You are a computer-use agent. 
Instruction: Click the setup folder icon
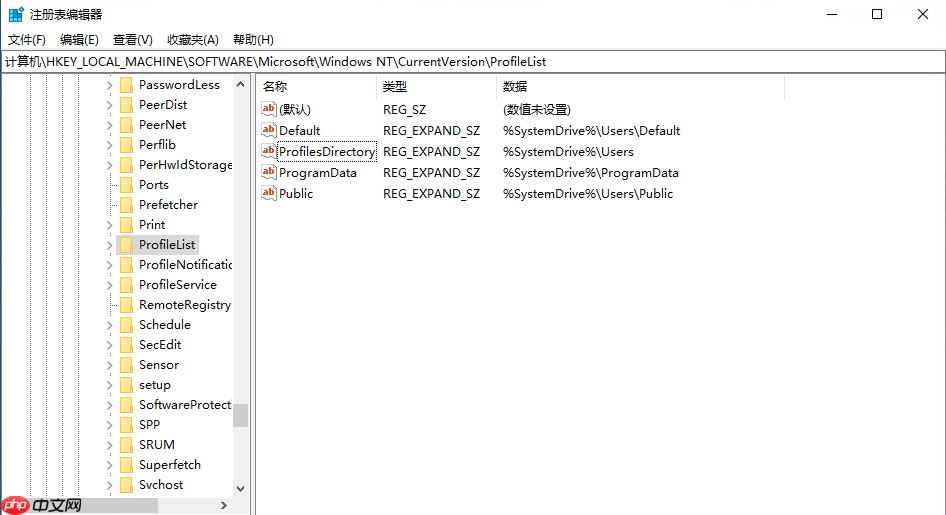pyautogui.click(x=126, y=385)
